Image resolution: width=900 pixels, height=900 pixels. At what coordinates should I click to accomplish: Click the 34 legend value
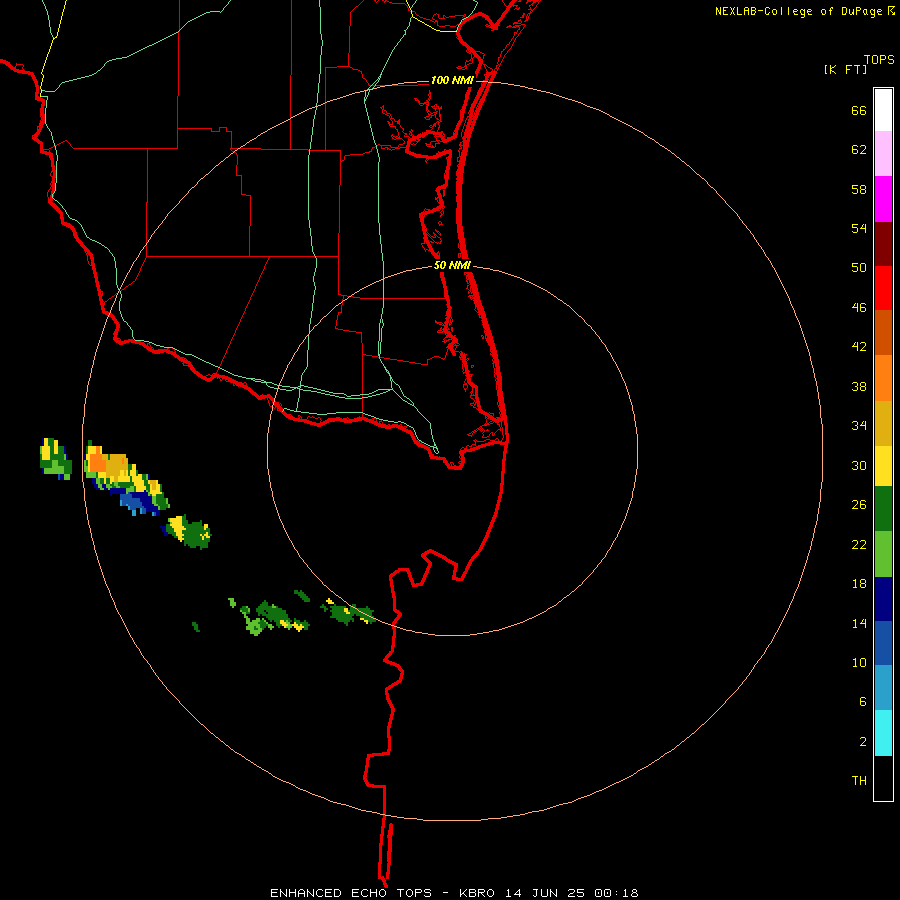(x=859, y=426)
